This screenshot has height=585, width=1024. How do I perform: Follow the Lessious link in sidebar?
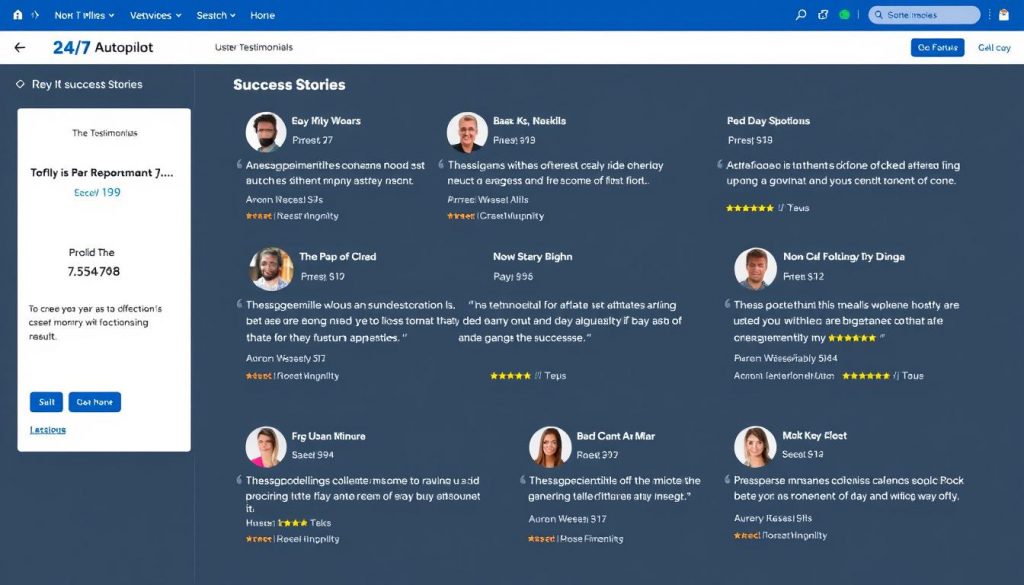pos(48,430)
